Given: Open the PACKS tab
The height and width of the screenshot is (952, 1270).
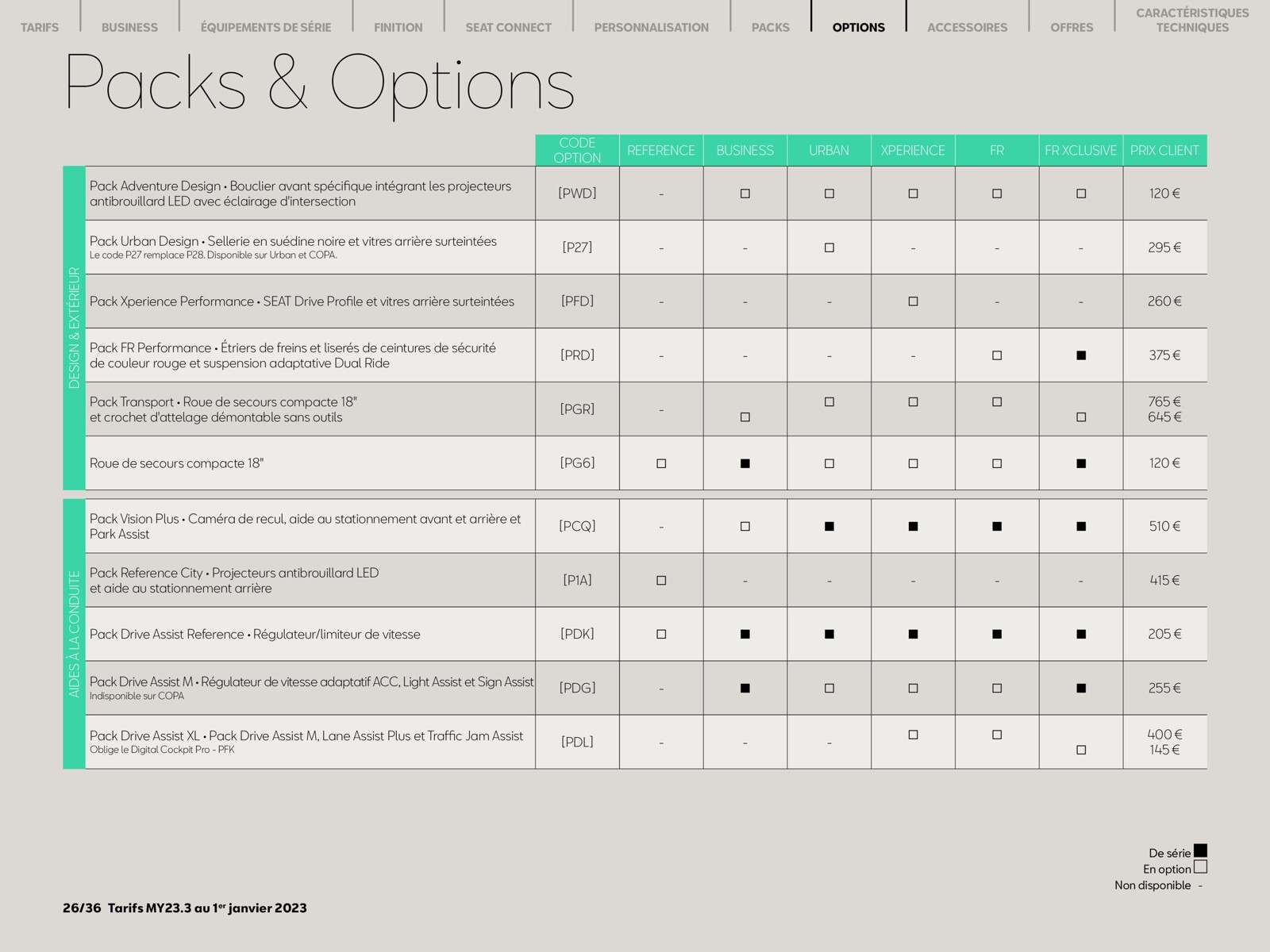Looking at the screenshot, I should point(771,27).
